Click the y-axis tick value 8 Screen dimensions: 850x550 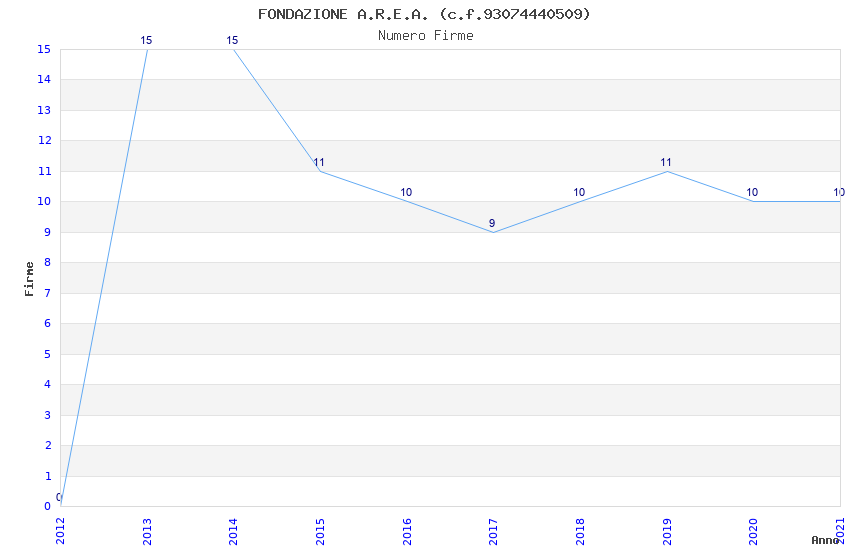pos(48,263)
